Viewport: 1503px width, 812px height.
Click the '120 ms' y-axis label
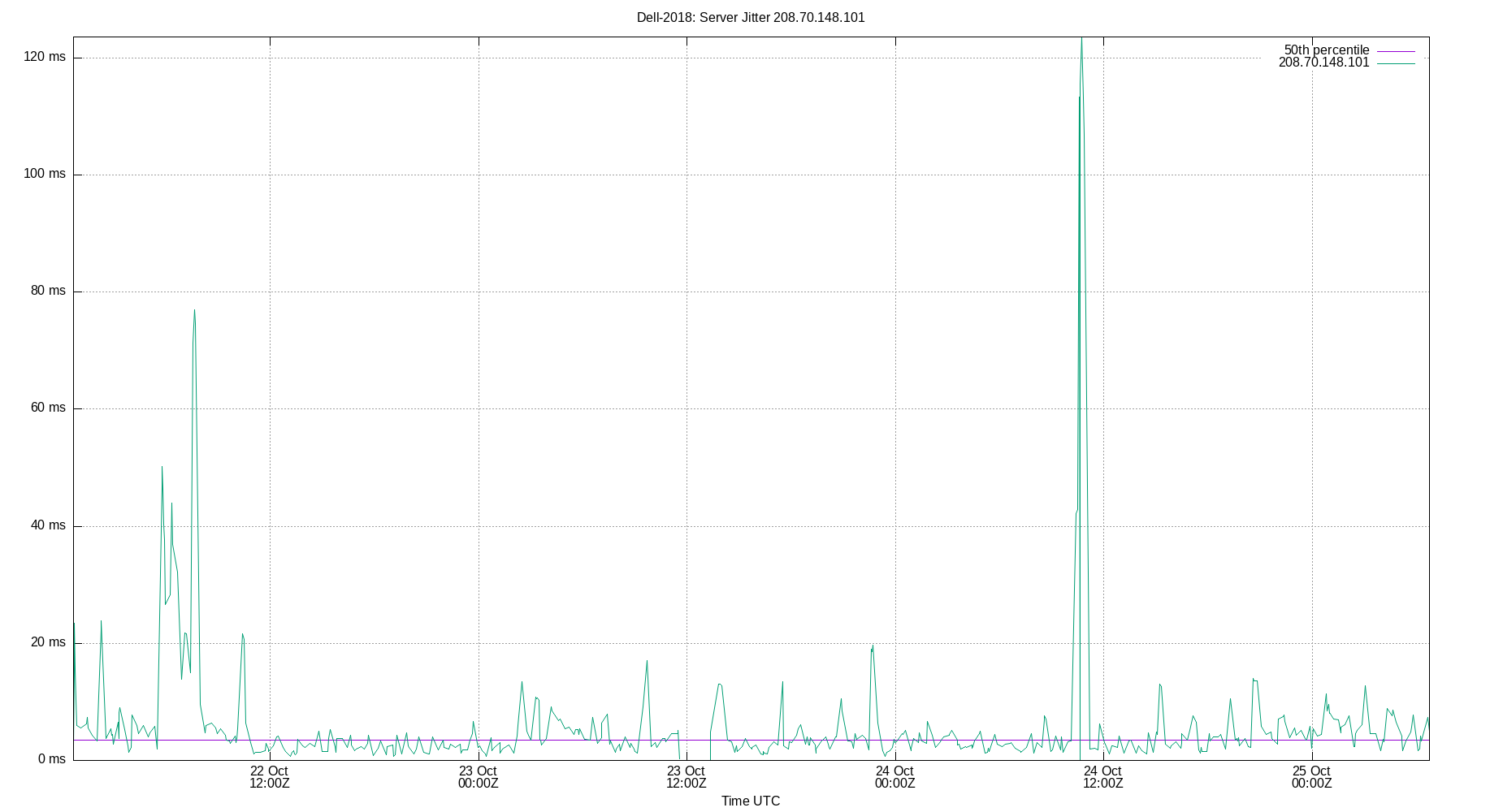pos(45,57)
